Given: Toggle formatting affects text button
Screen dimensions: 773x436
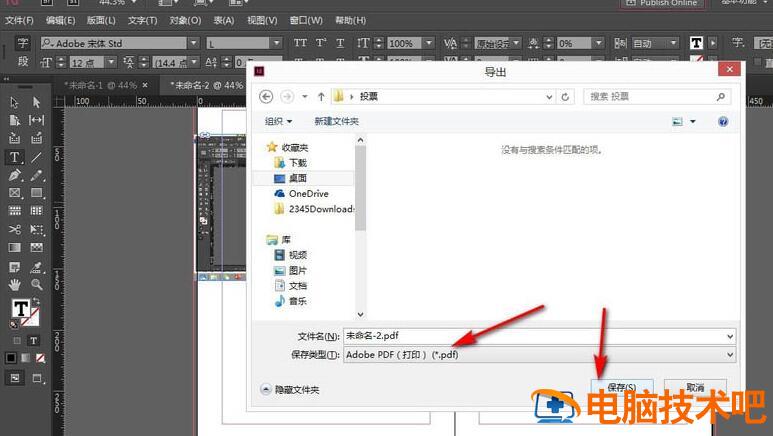Looking at the screenshot, I should click(x=34, y=340).
